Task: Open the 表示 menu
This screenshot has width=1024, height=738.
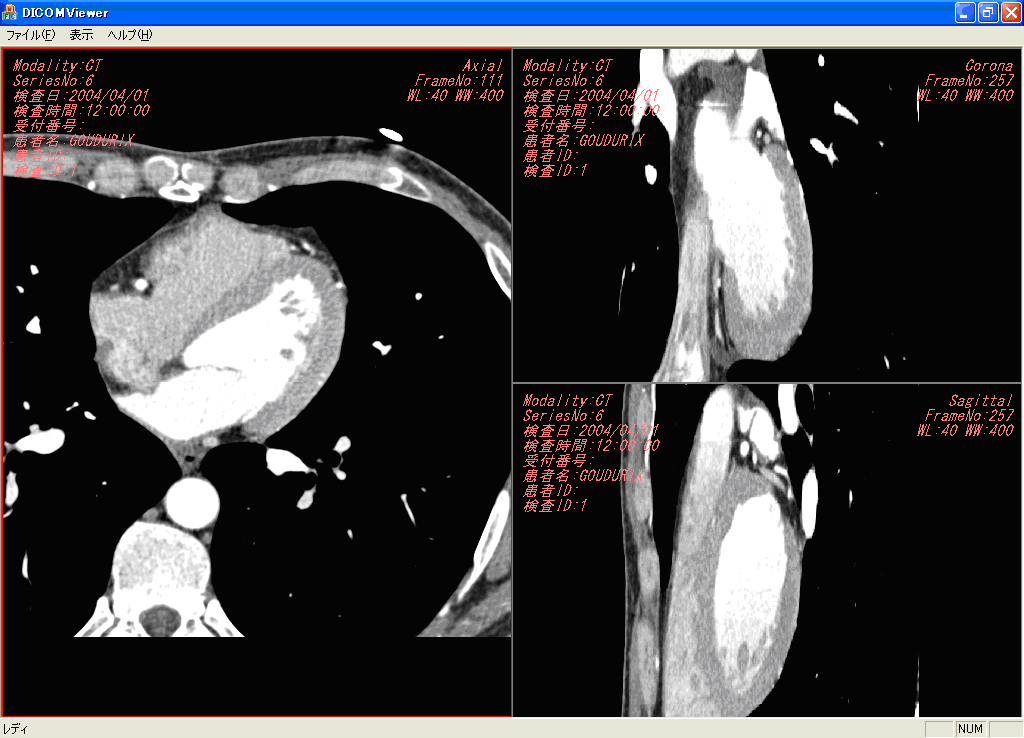Action: [x=82, y=35]
